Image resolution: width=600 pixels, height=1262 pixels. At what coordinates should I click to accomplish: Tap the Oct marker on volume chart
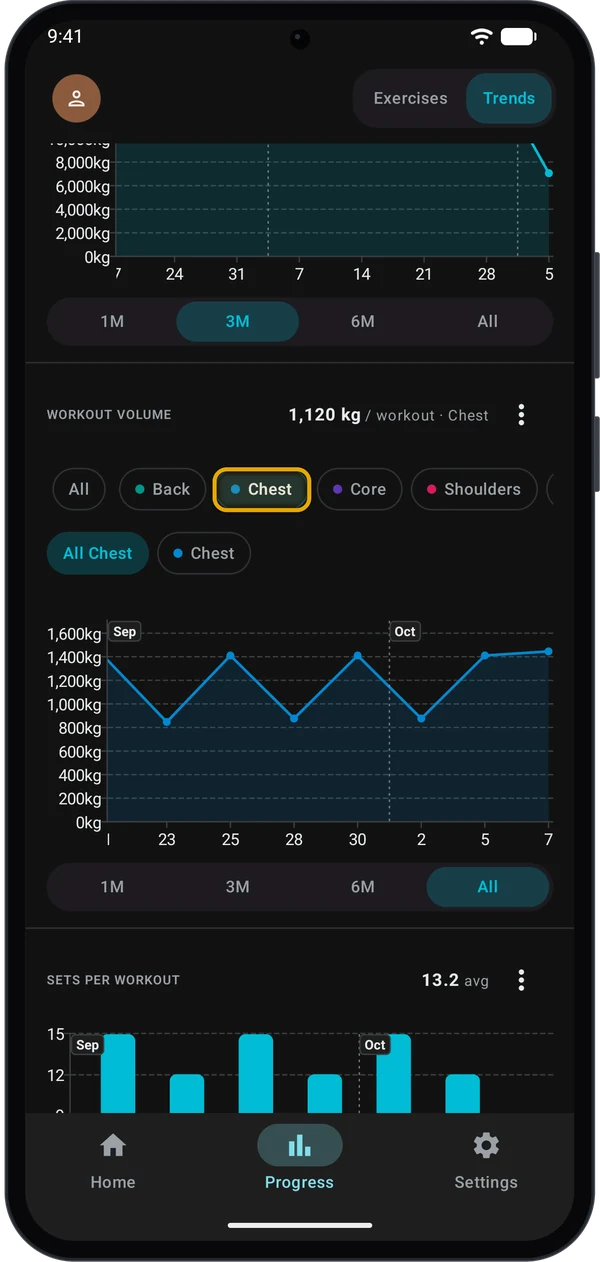click(404, 632)
